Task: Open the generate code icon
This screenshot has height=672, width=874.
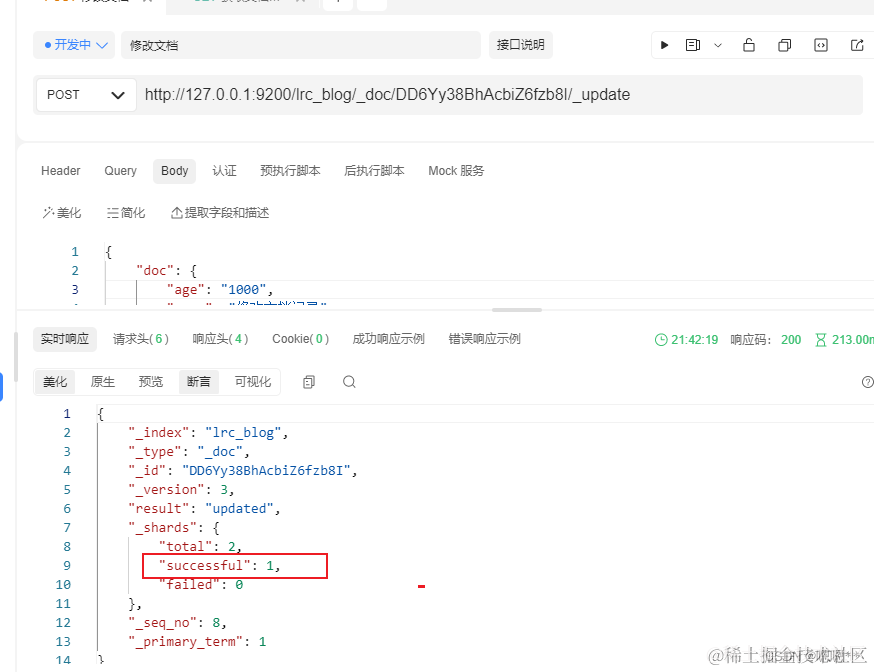Action: (x=821, y=44)
